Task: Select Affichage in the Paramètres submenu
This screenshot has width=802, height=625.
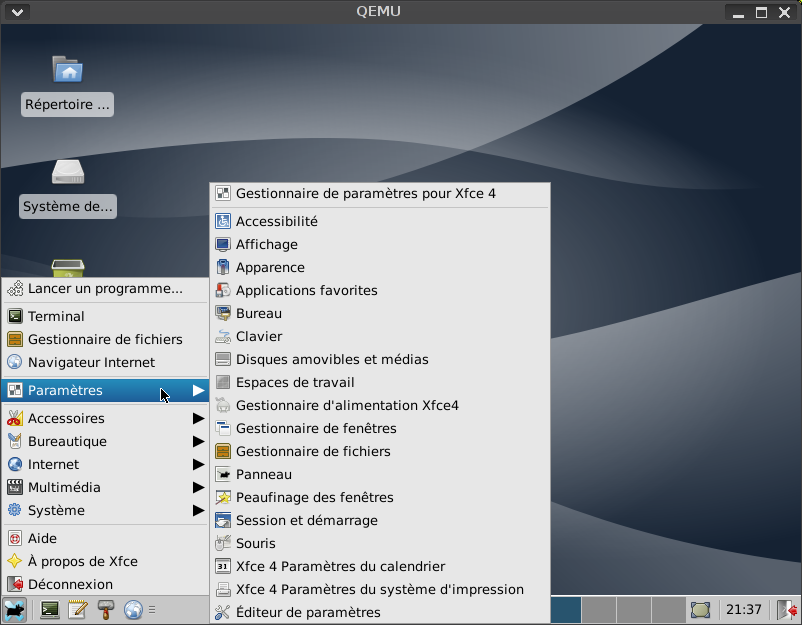Action: pyautogui.click(x=266, y=244)
